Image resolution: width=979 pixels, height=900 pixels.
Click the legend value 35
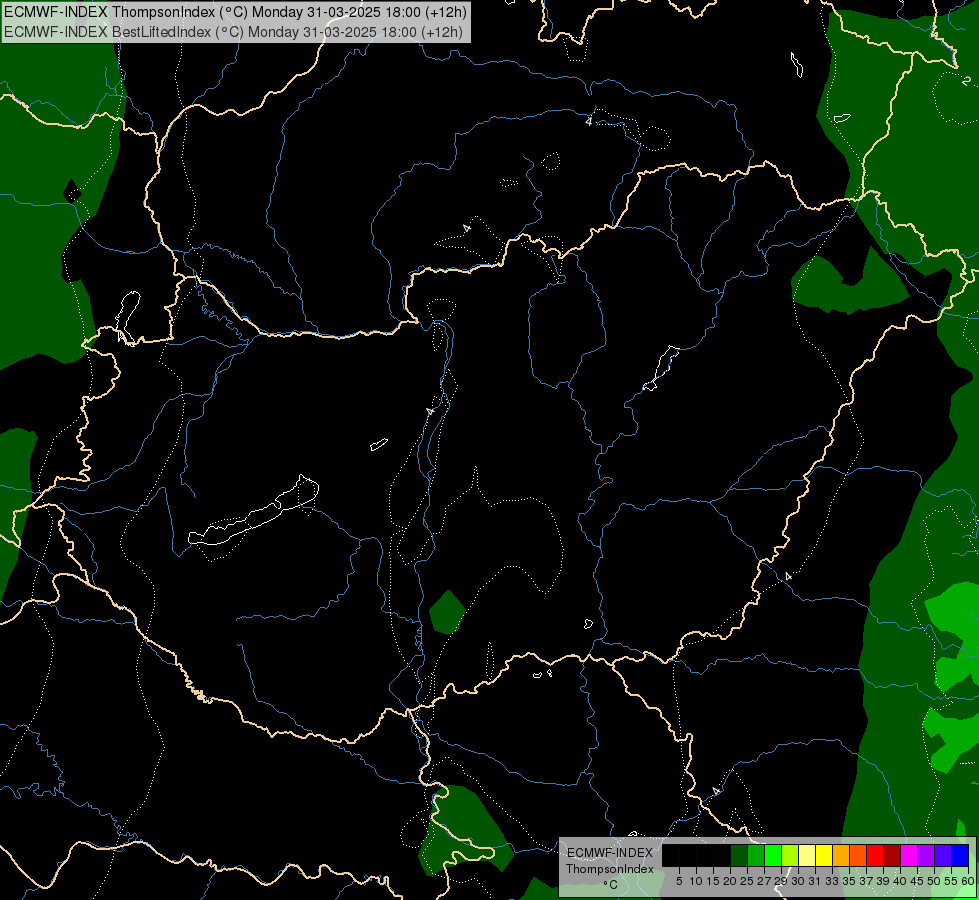[x=849, y=881]
